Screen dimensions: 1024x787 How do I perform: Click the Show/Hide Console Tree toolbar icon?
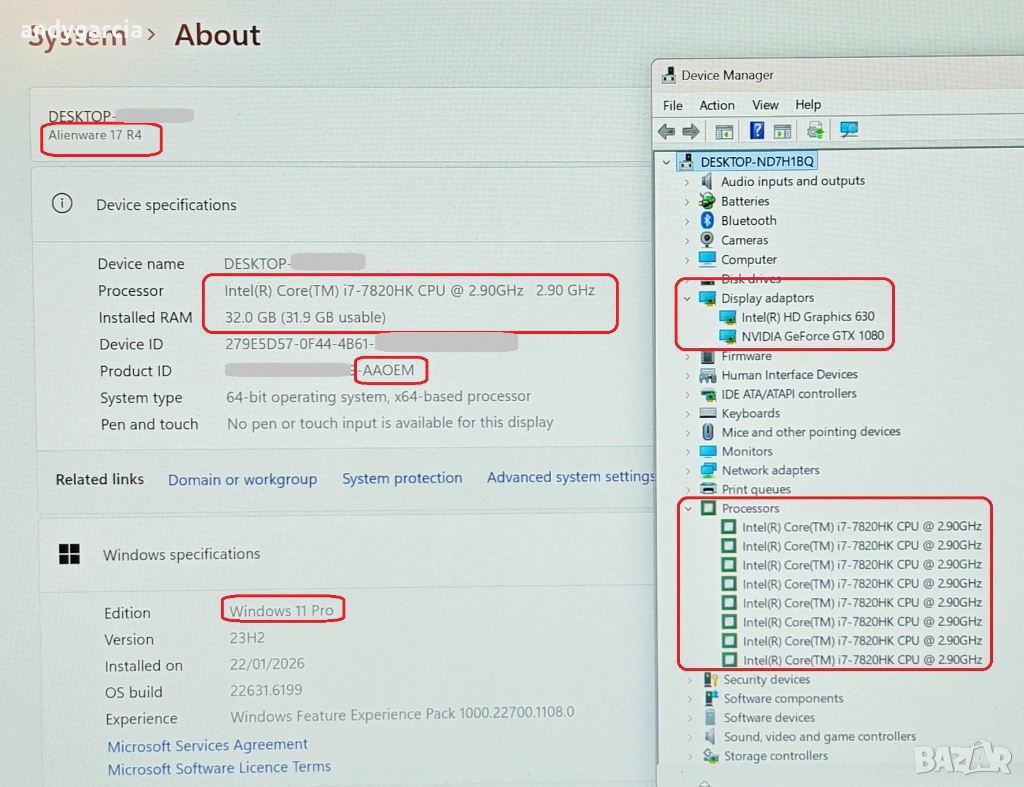click(x=724, y=131)
